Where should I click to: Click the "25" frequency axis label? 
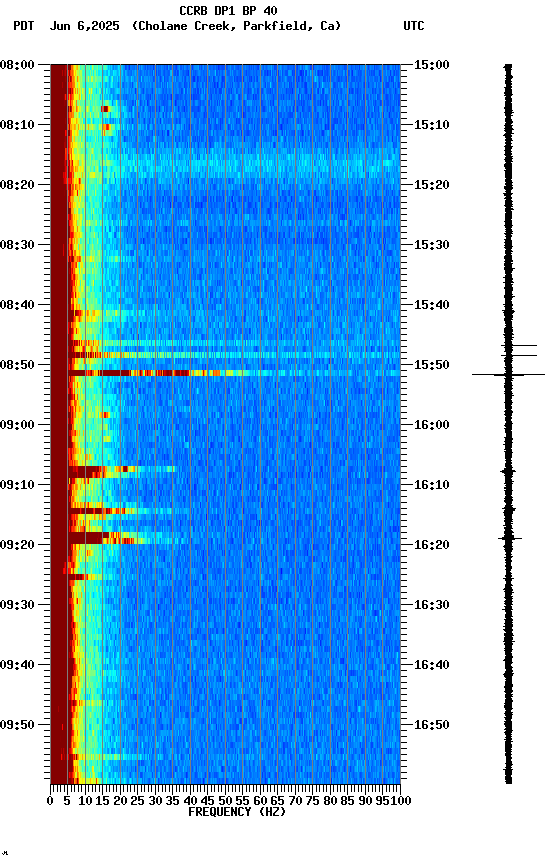[138, 801]
